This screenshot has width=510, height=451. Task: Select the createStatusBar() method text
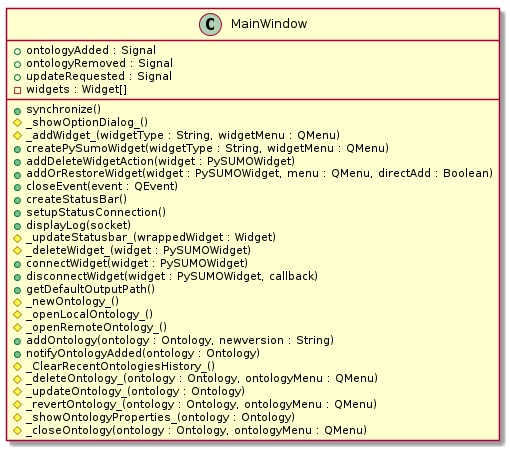[x=77, y=199]
